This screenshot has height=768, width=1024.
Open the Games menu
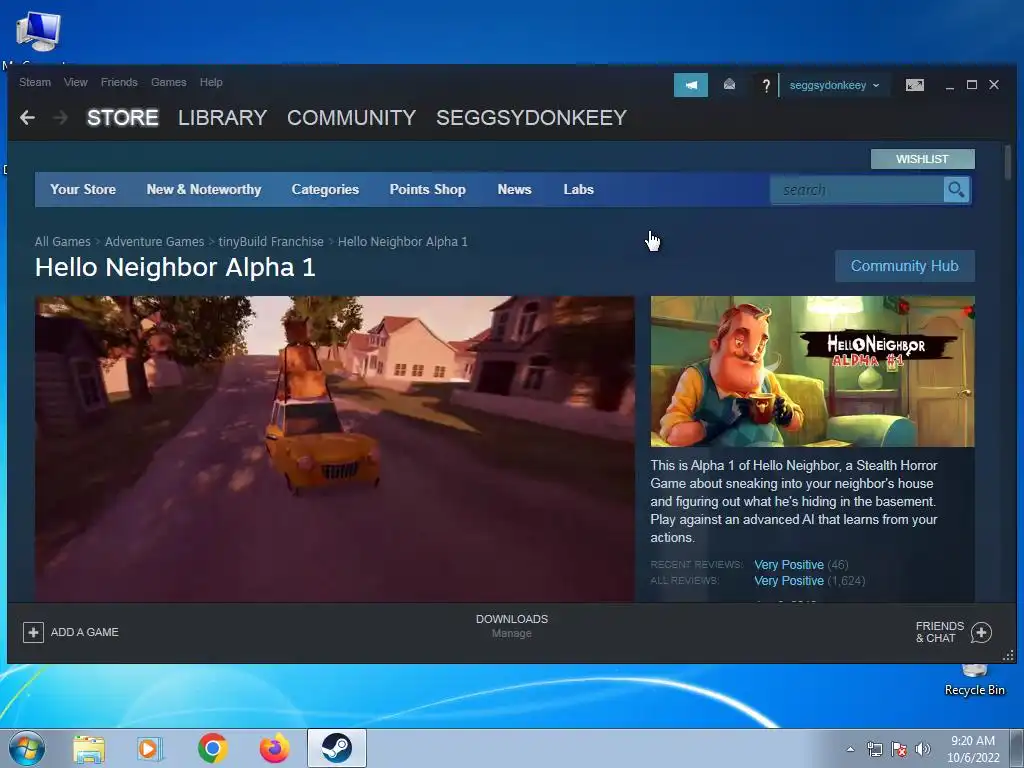(x=168, y=82)
